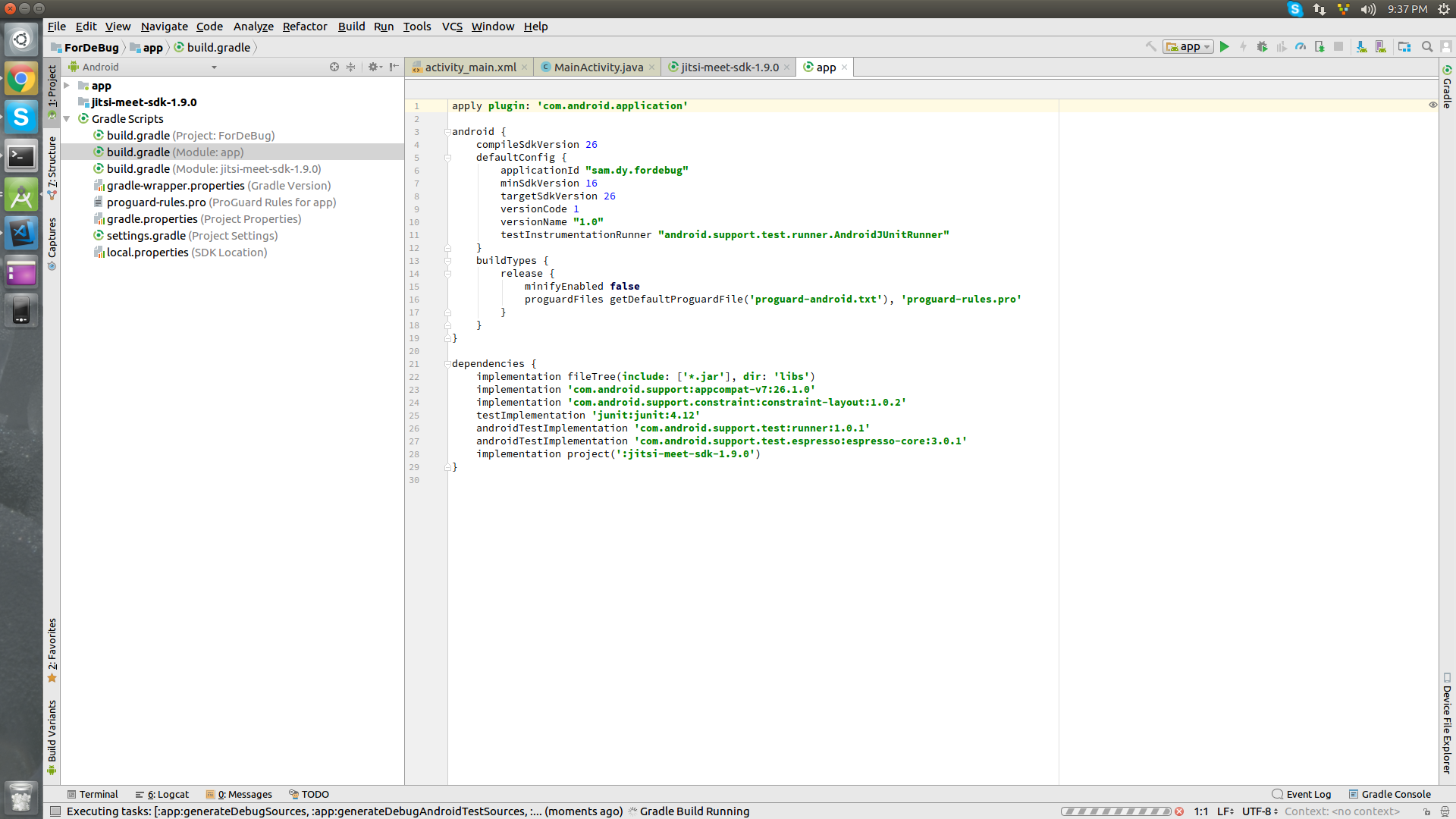Open the Refactor menu
The width and height of the screenshot is (1456, 819).
[x=304, y=27]
